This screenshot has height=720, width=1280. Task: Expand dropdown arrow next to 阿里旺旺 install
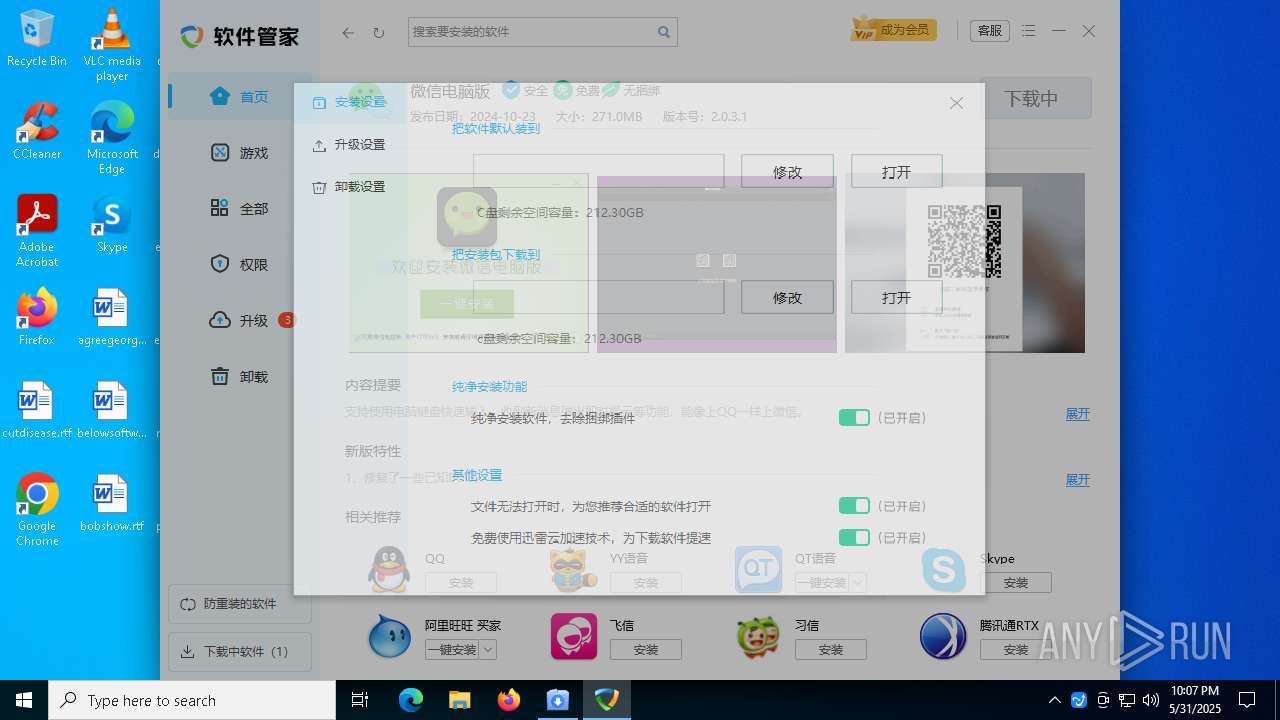tap(488, 650)
